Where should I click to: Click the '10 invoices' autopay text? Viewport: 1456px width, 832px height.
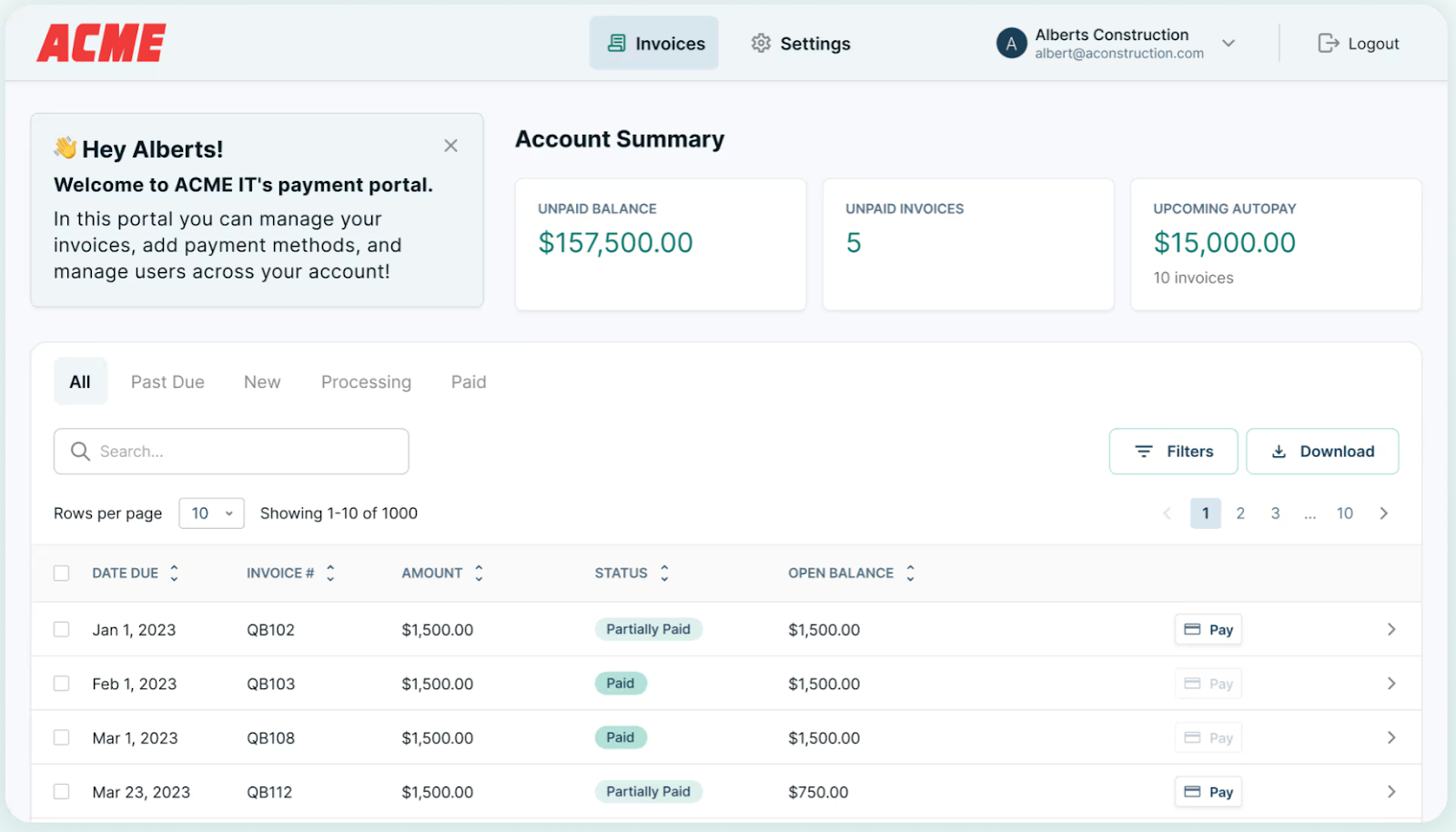point(1194,278)
